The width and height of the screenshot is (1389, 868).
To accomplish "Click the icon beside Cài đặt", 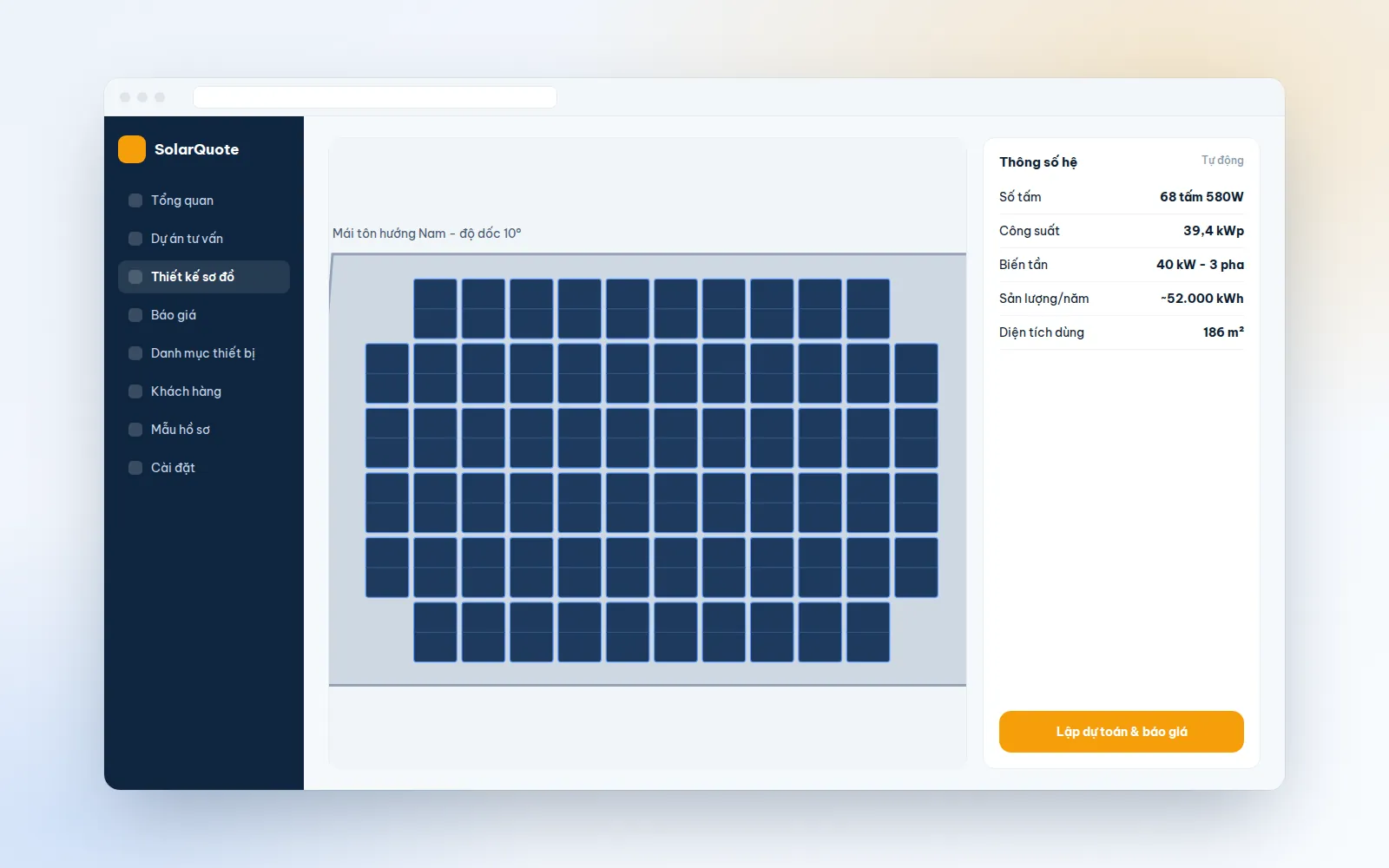I will pos(135,468).
